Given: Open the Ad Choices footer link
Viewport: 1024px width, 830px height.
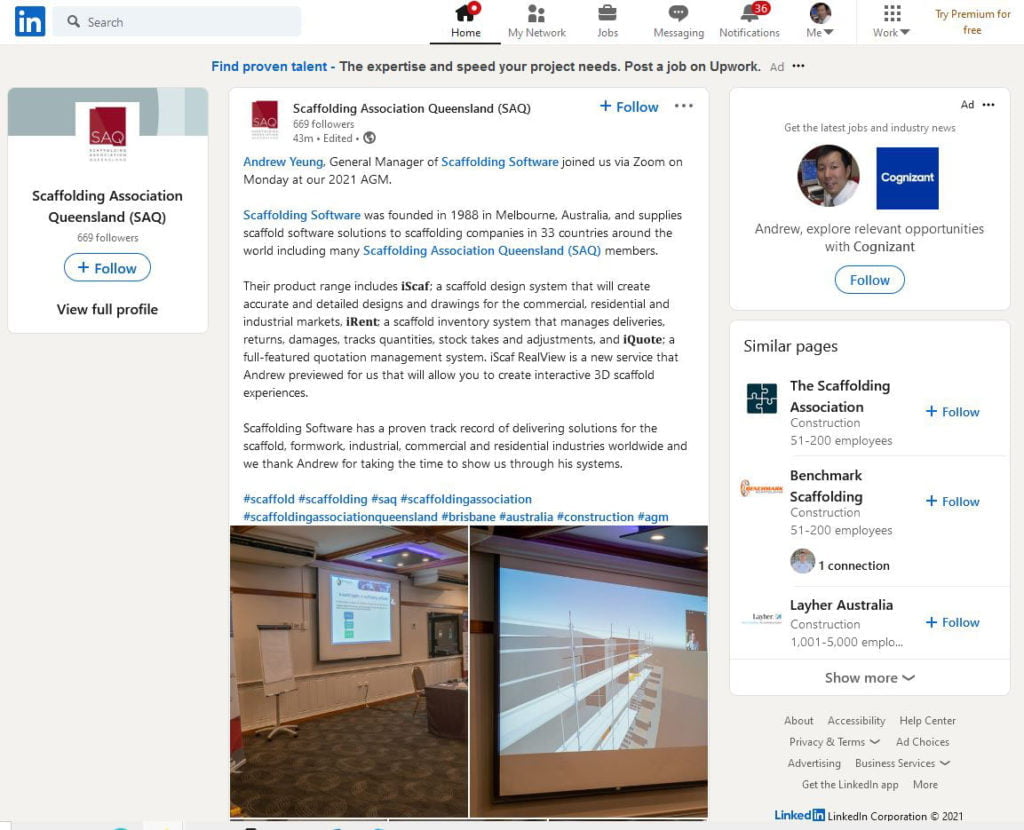Looking at the screenshot, I should pyautogui.click(x=922, y=742).
